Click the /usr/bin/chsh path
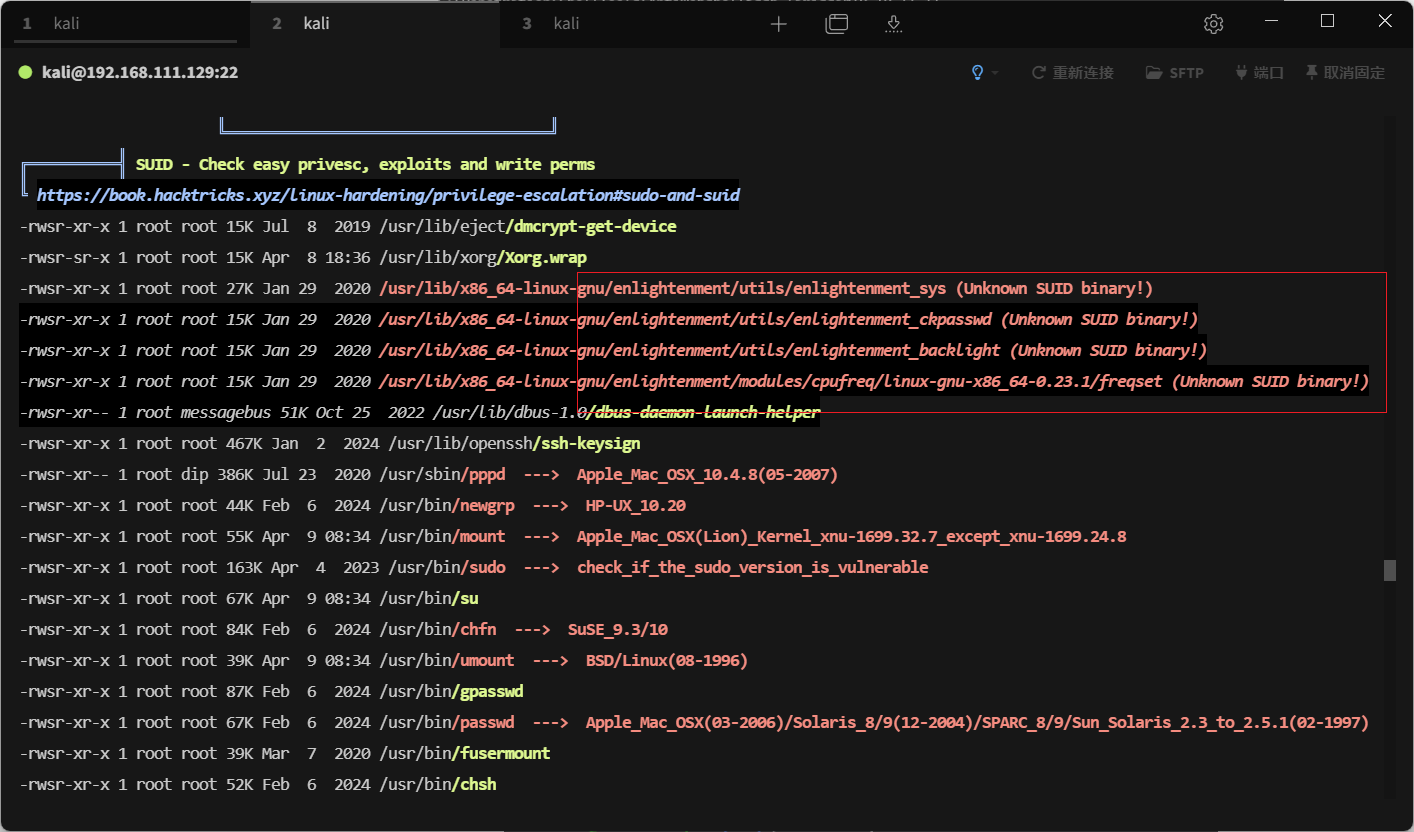This screenshot has width=1414, height=832. coord(438,785)
